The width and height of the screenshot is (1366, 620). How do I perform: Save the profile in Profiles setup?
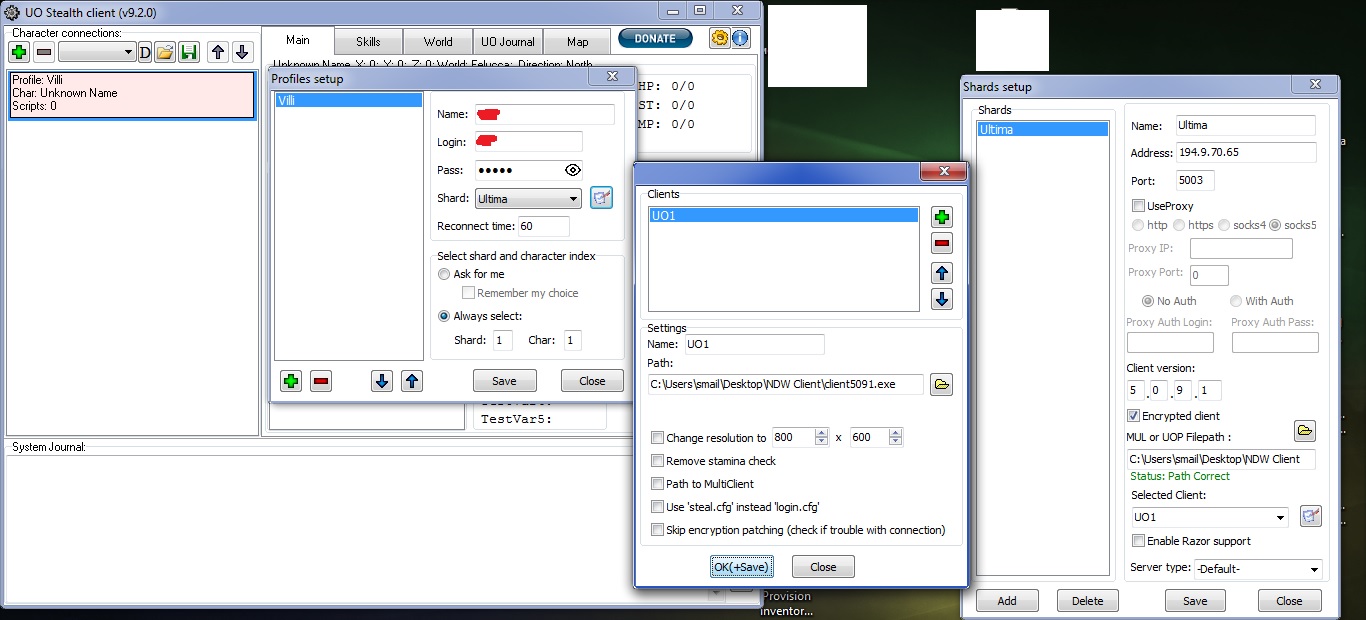(x=504, y=381)
